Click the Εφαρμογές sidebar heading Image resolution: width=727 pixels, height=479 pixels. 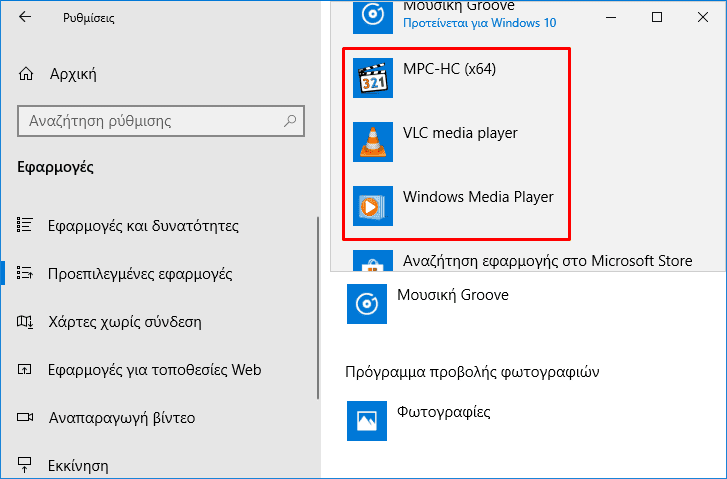click(x=55, y=167)
